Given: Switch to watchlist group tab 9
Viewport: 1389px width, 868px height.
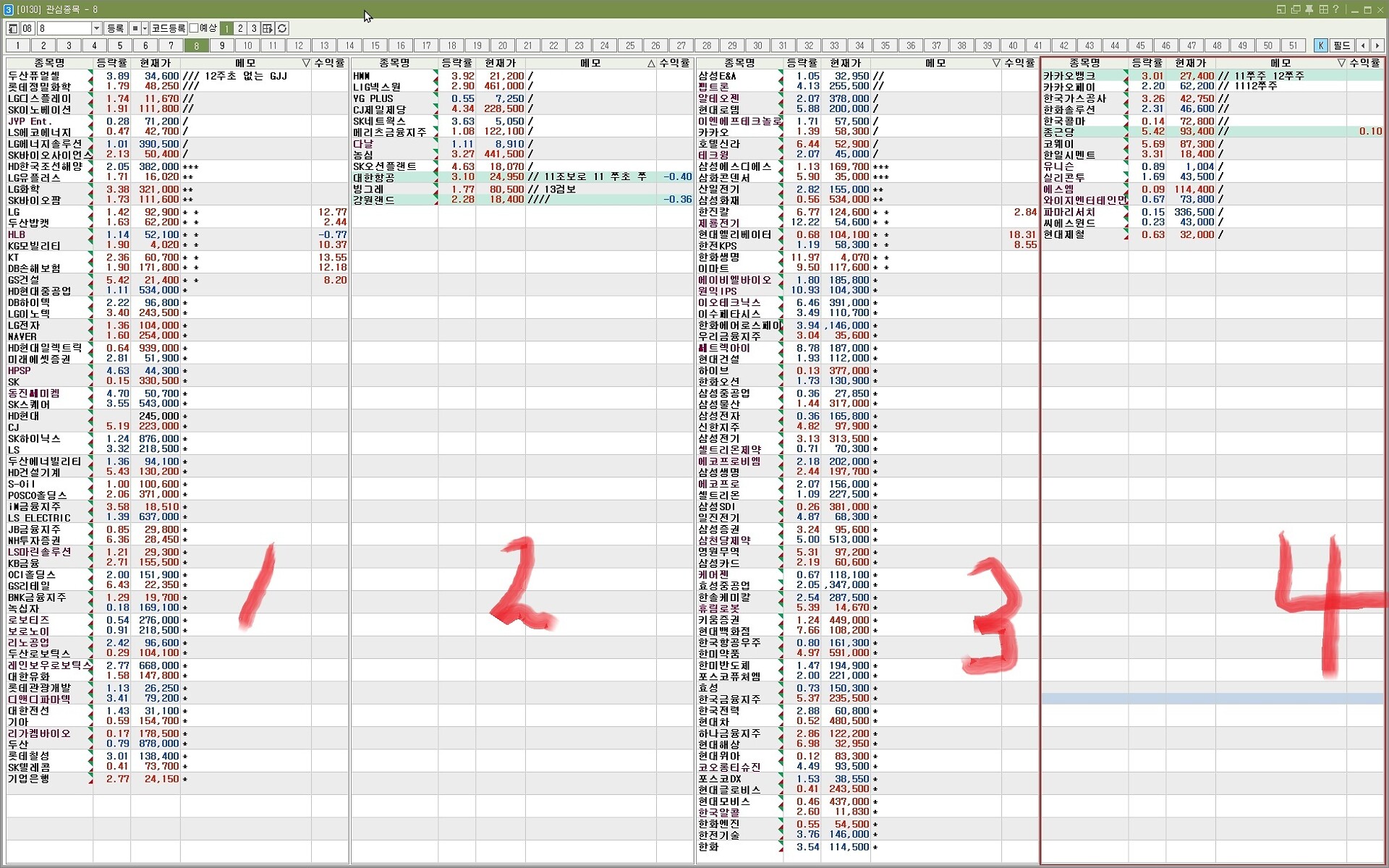Looking at the screenshot, I should click(221, 45).
